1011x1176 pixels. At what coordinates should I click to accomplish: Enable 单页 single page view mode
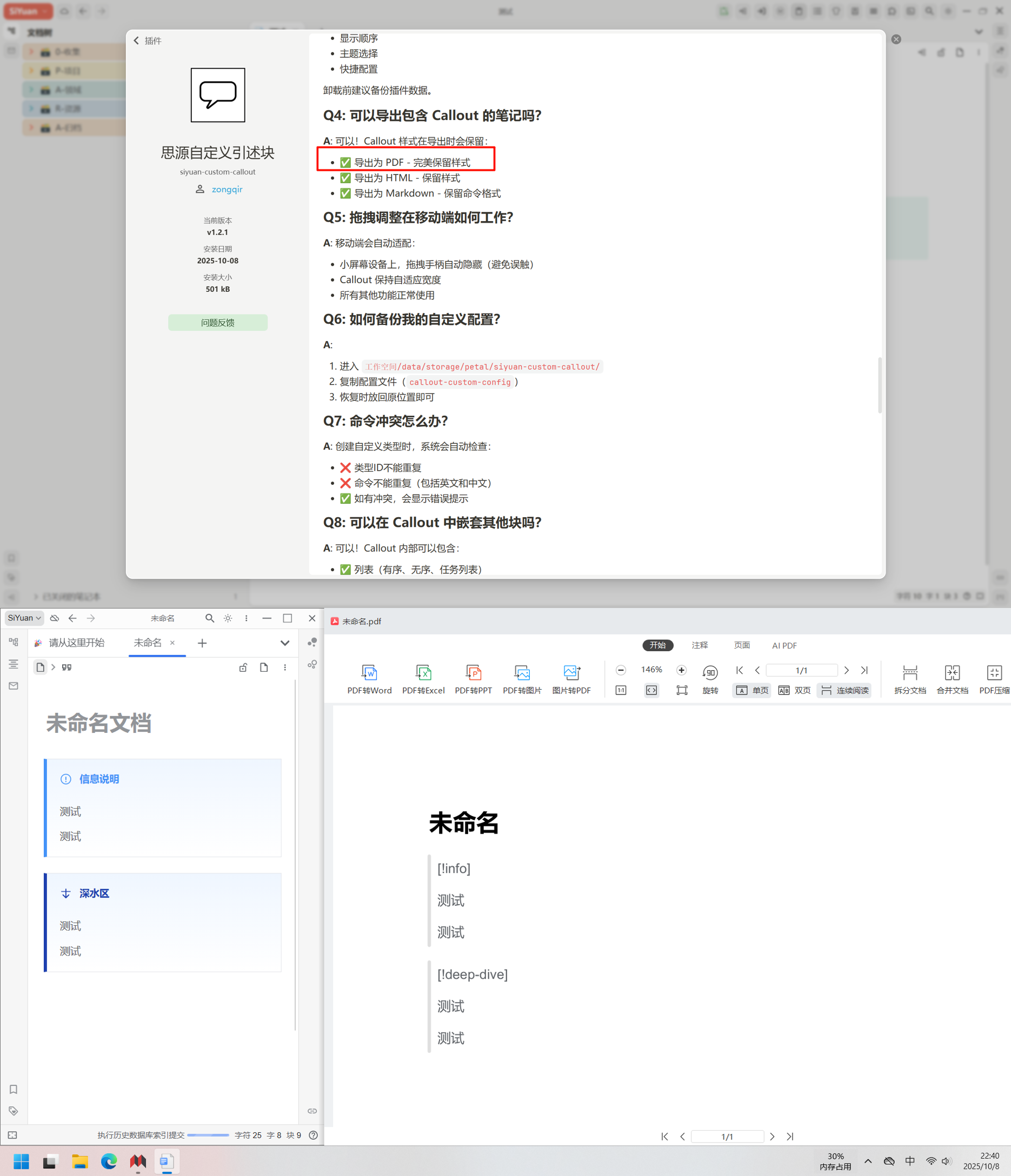(x=751, y=690)
